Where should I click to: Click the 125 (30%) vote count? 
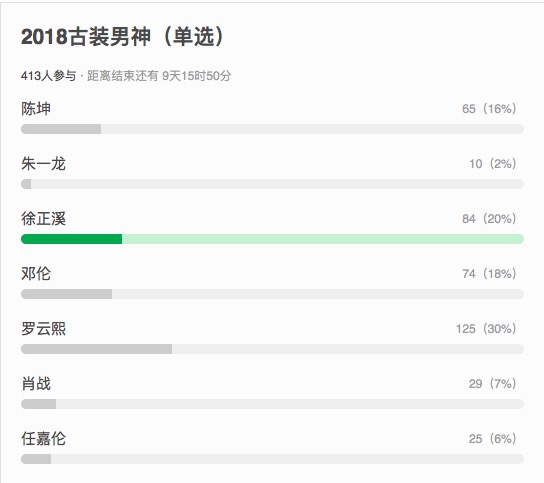(x=486, y=329)
